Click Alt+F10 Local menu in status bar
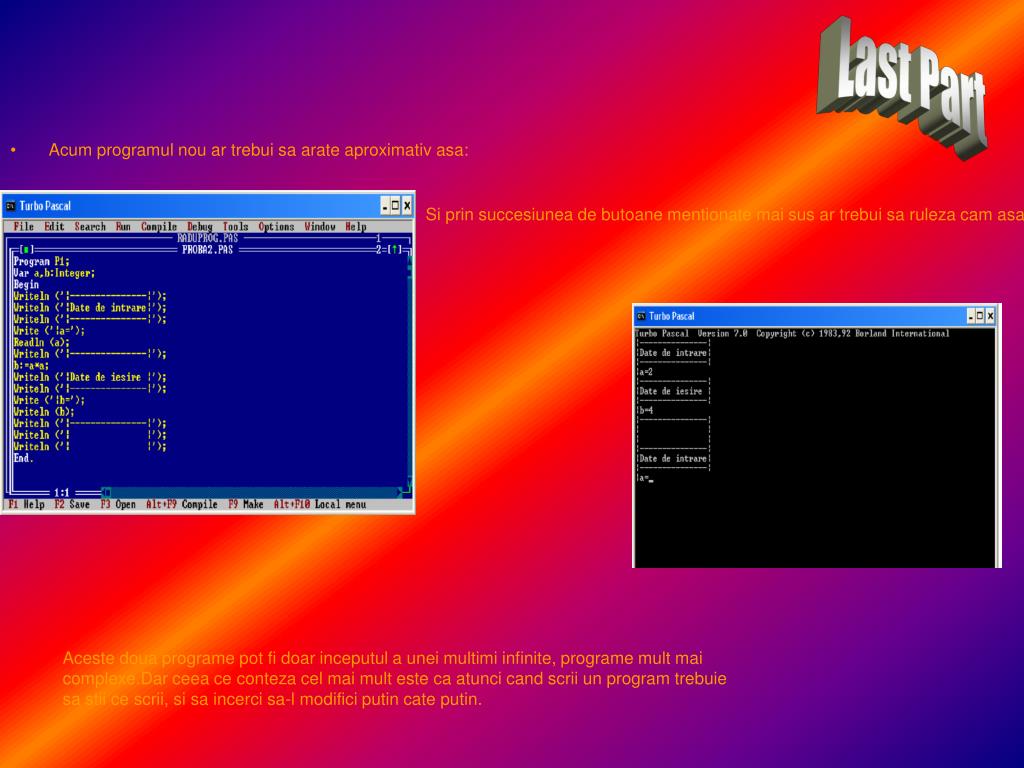This screenshot has width=1024, height=768. coord(320,504)
